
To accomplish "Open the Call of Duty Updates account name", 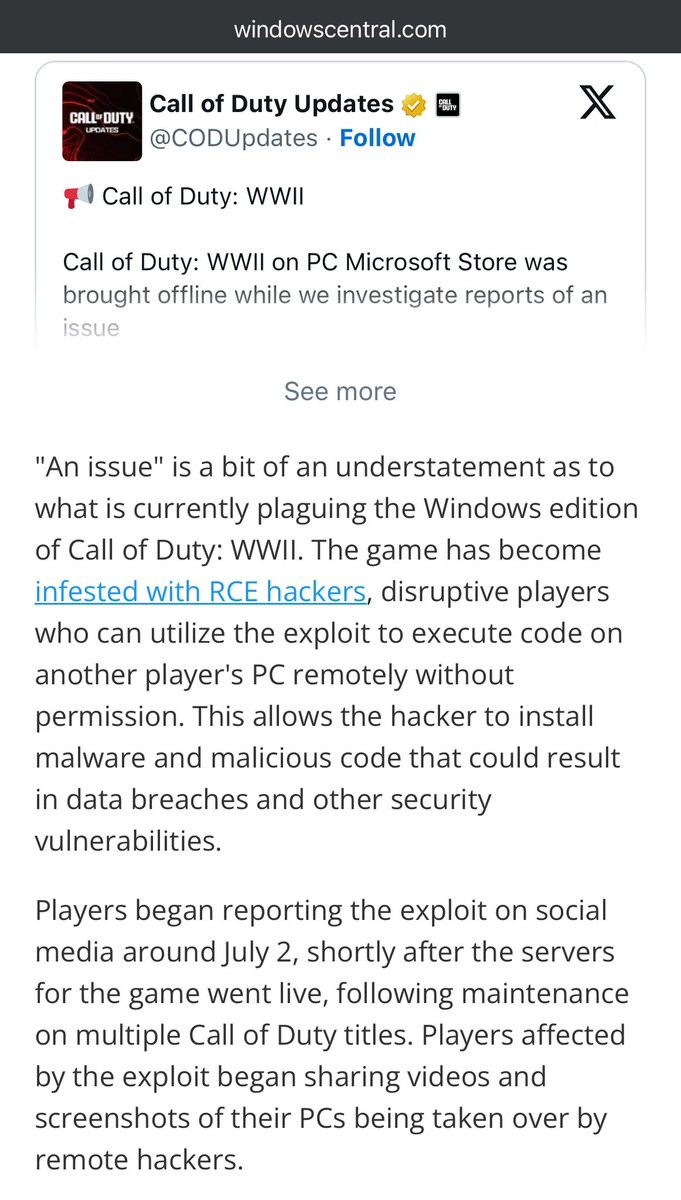I will [272, 104].
